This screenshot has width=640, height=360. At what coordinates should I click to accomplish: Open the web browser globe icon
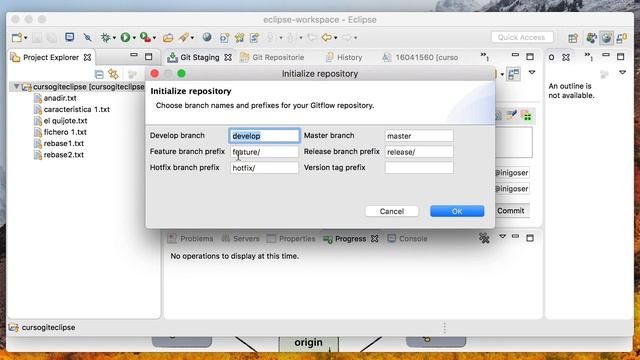(x=207, y=37)
